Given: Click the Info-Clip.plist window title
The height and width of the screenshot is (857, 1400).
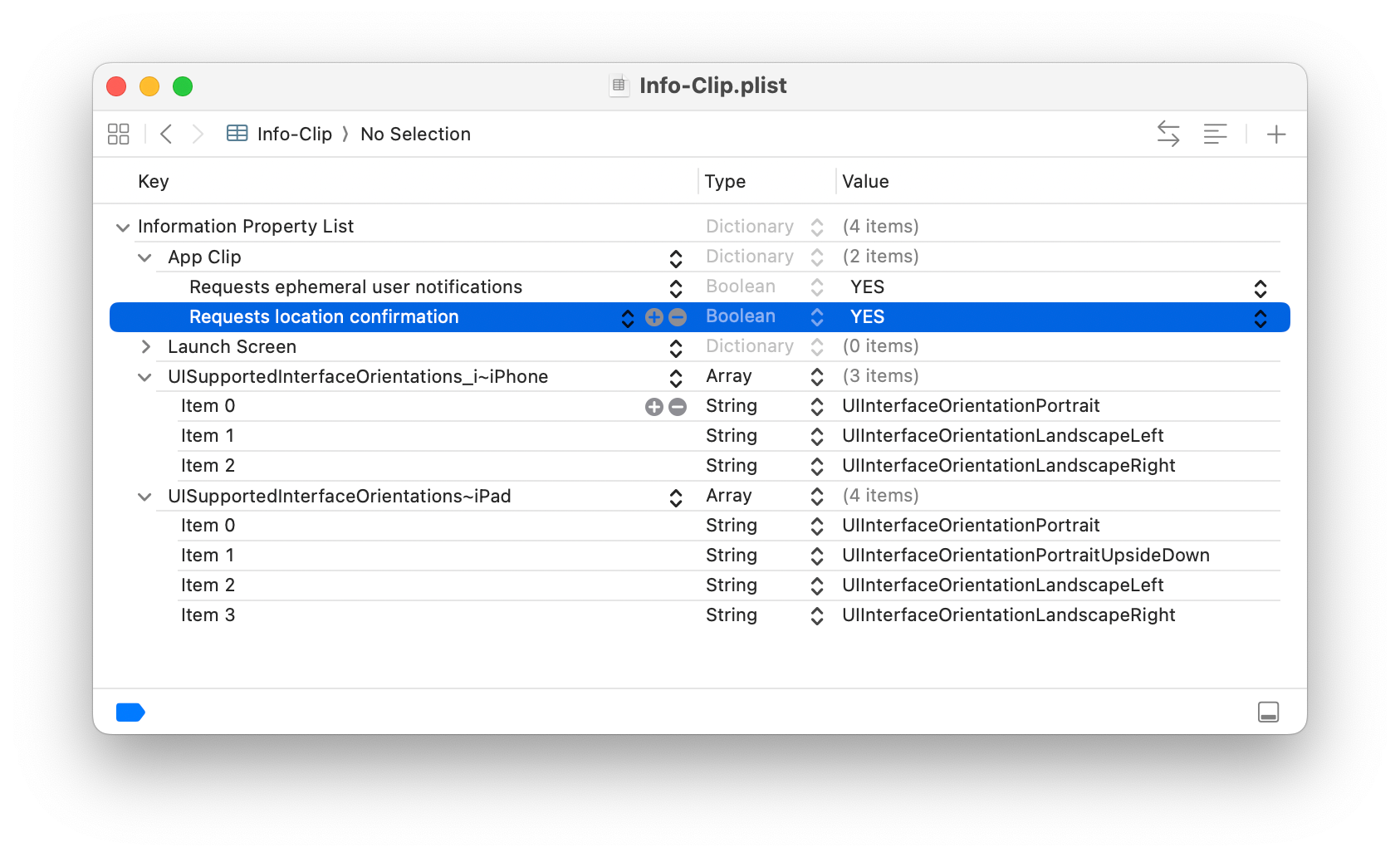Looking at the screenshot, I should 712,86.
